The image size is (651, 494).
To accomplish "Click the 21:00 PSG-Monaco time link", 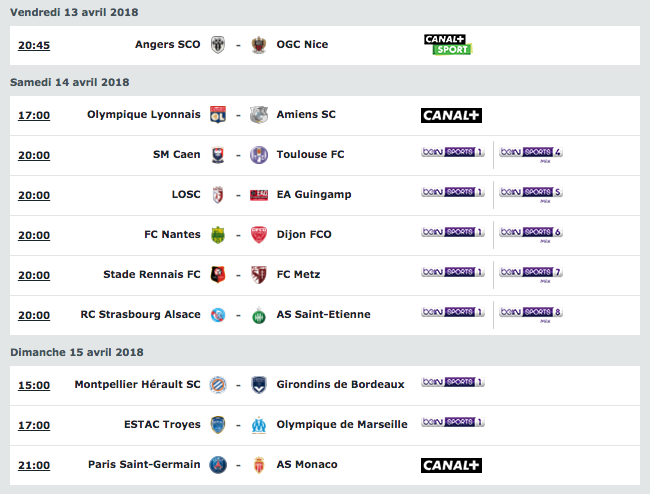I will pos(34,465).
